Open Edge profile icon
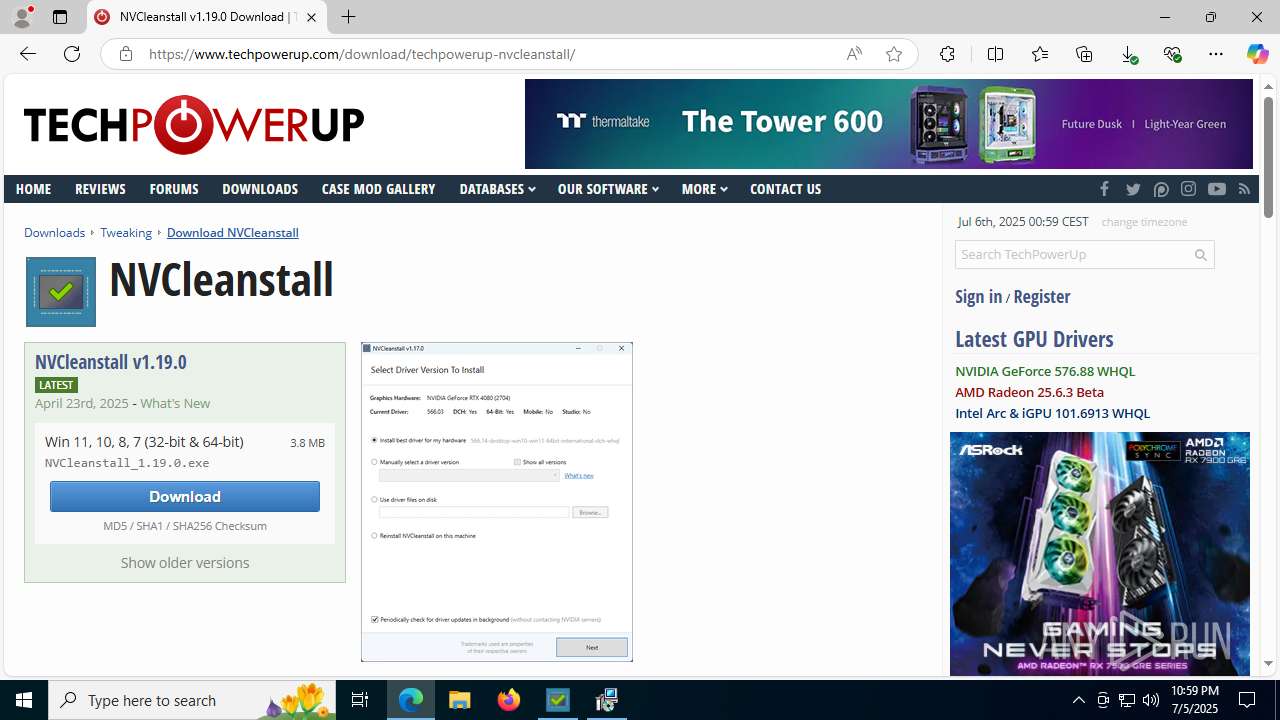This screenshot has height=720, width=1280. (22, 17)
